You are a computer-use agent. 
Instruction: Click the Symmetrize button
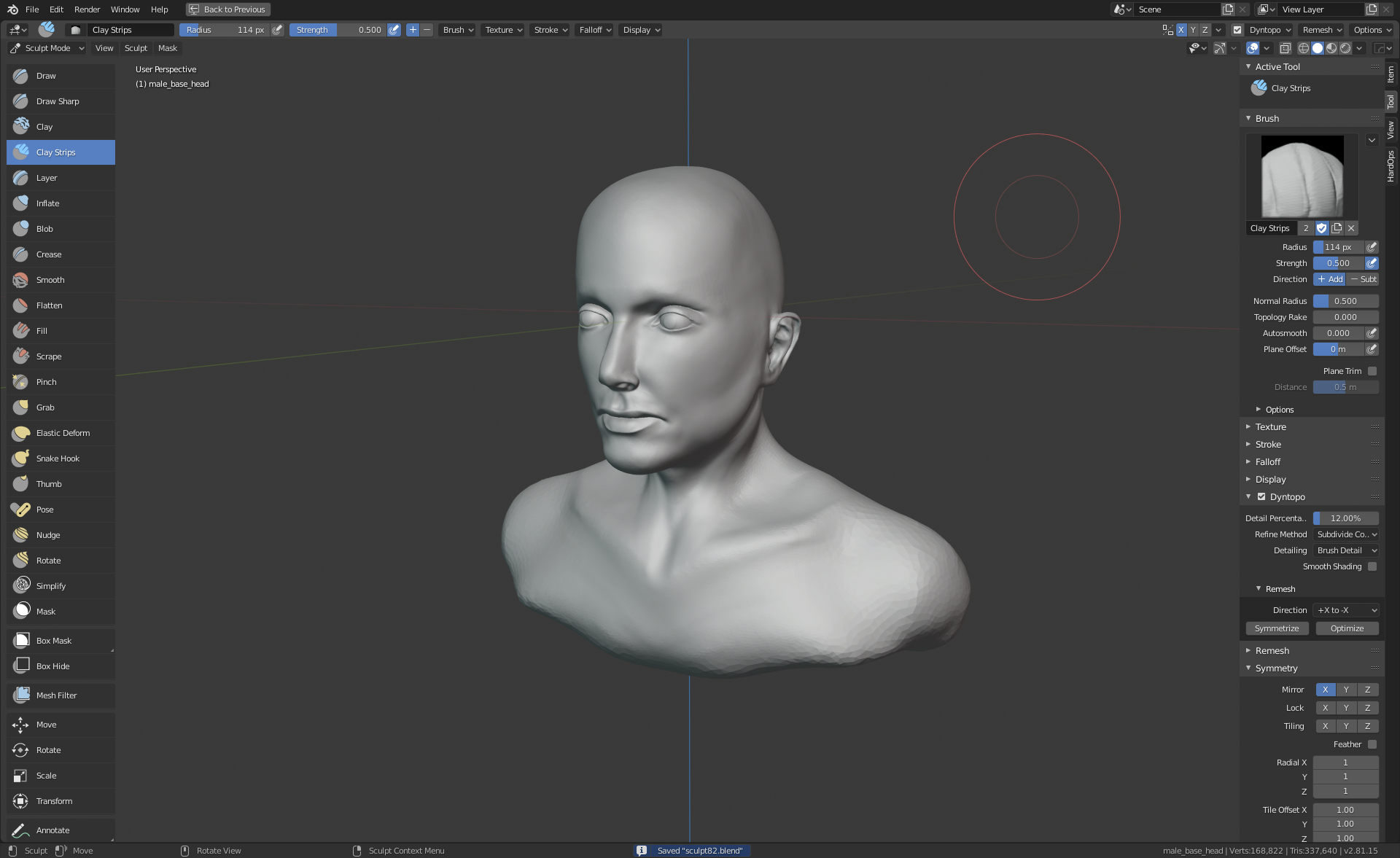coord(1277,628)
